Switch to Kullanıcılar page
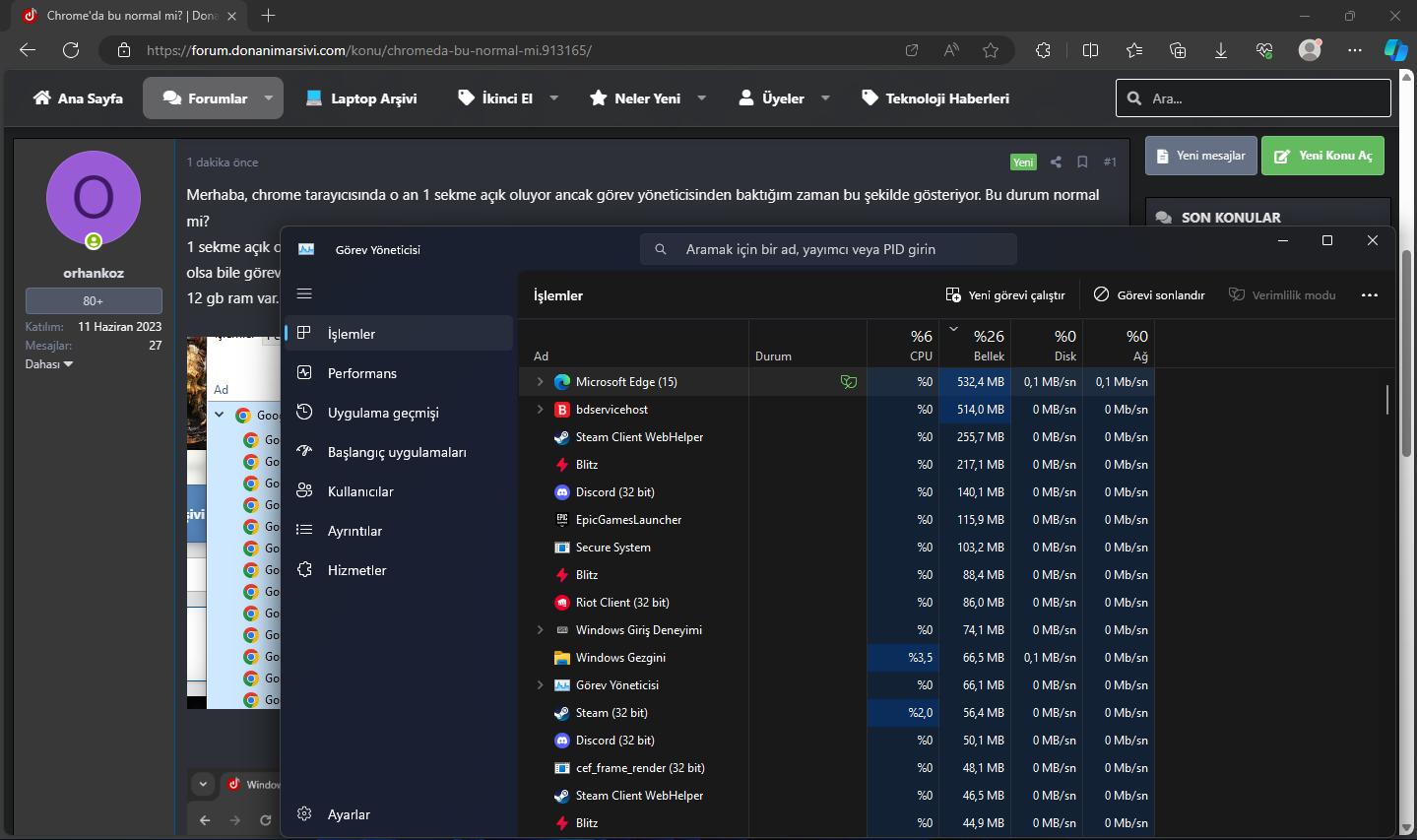The image size is (1417, 840). pos(399,491)
